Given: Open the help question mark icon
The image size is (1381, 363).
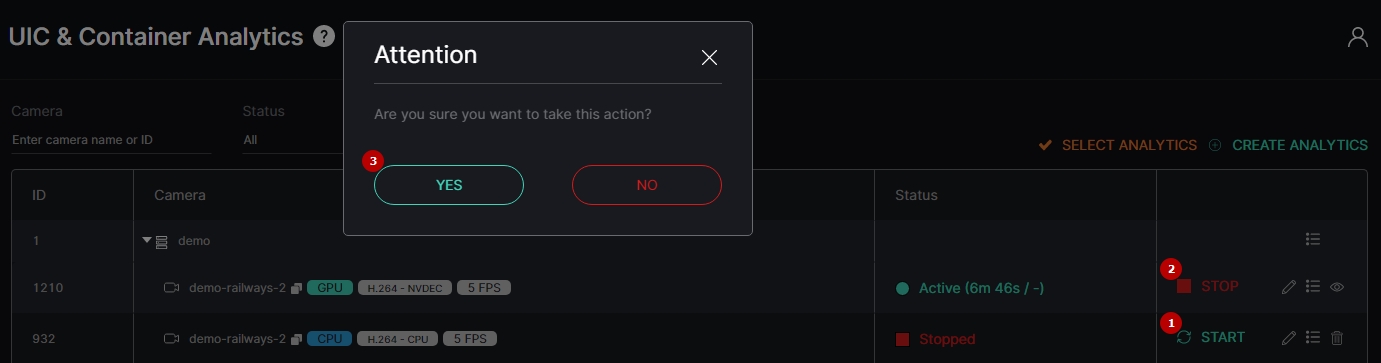Looking at the screenshot, I should (x=324, y=37).
